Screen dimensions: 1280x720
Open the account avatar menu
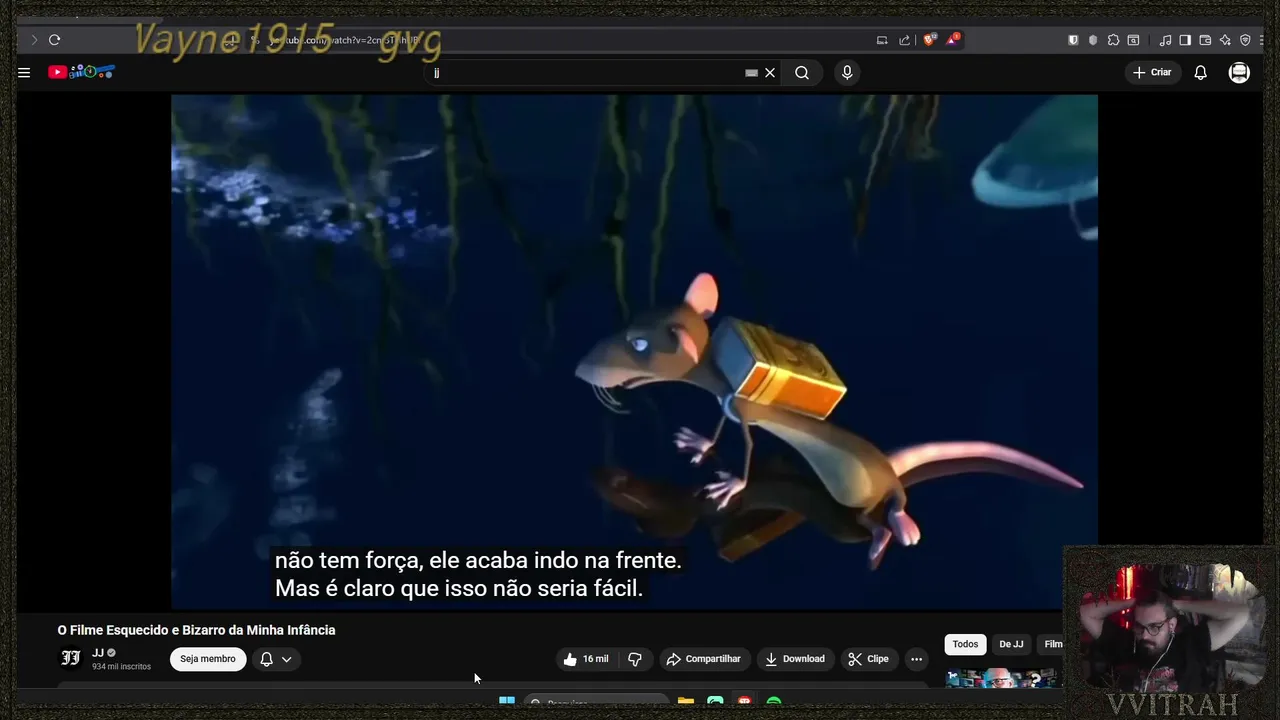pyautogui.click(x=1239, y=72)
